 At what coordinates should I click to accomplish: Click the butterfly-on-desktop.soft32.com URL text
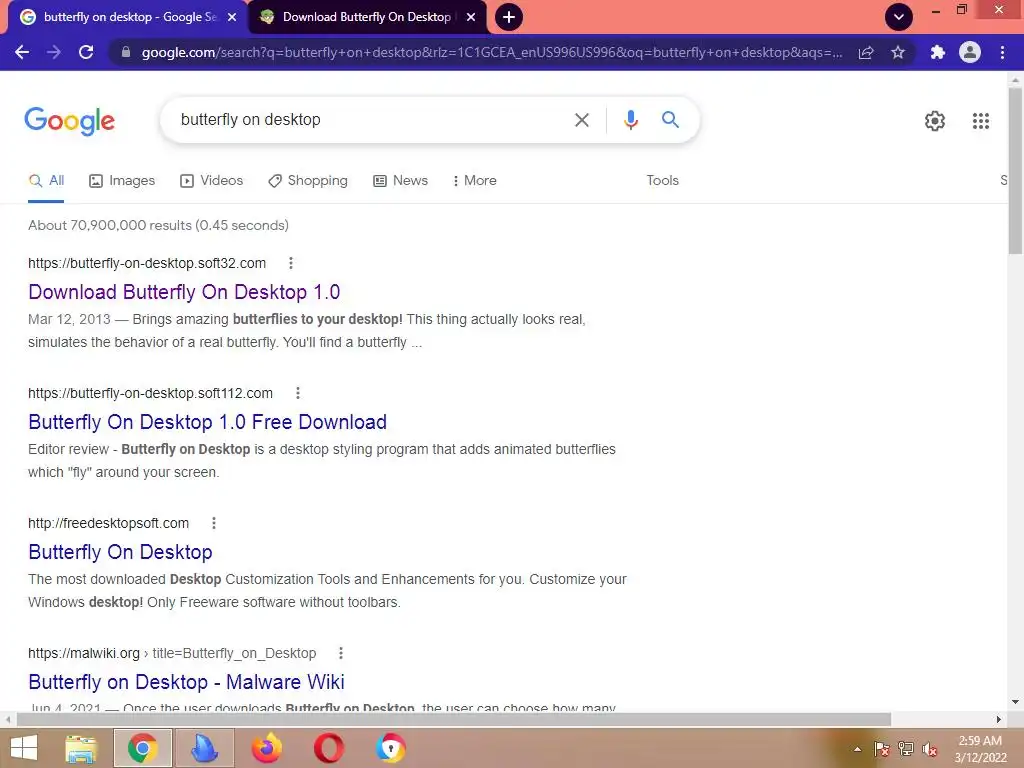[147, 263]
